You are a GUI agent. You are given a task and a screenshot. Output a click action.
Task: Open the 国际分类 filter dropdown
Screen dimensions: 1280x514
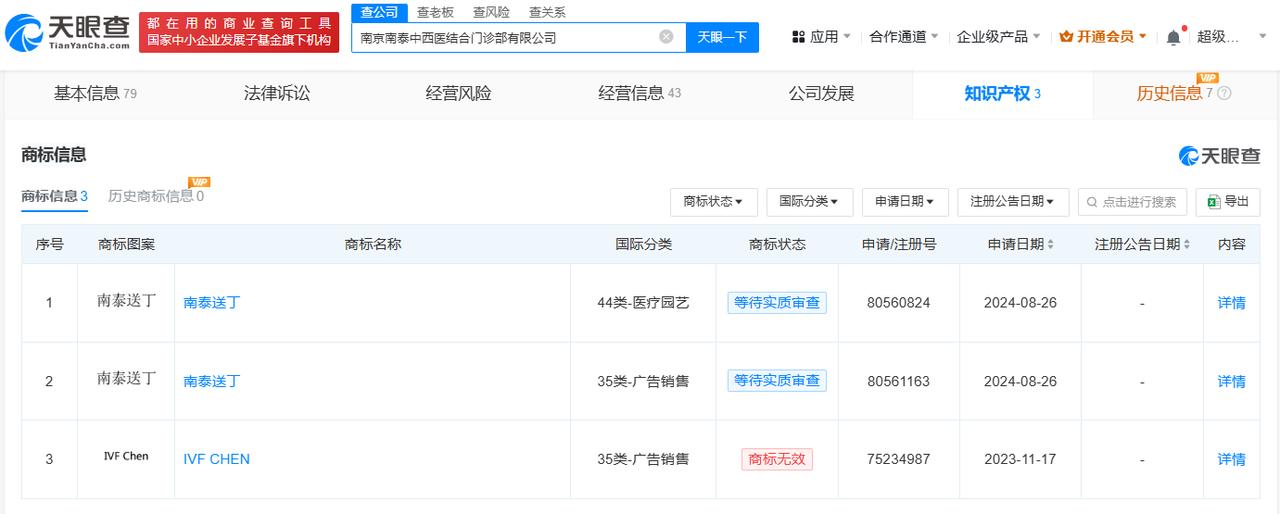pos(809,201)
